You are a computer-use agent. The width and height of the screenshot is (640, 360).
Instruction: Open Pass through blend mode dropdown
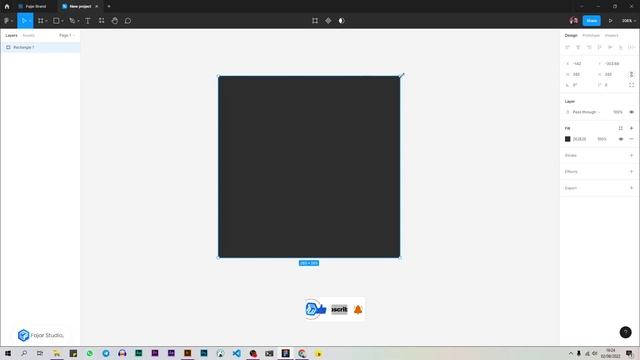(x=586, y=112)
